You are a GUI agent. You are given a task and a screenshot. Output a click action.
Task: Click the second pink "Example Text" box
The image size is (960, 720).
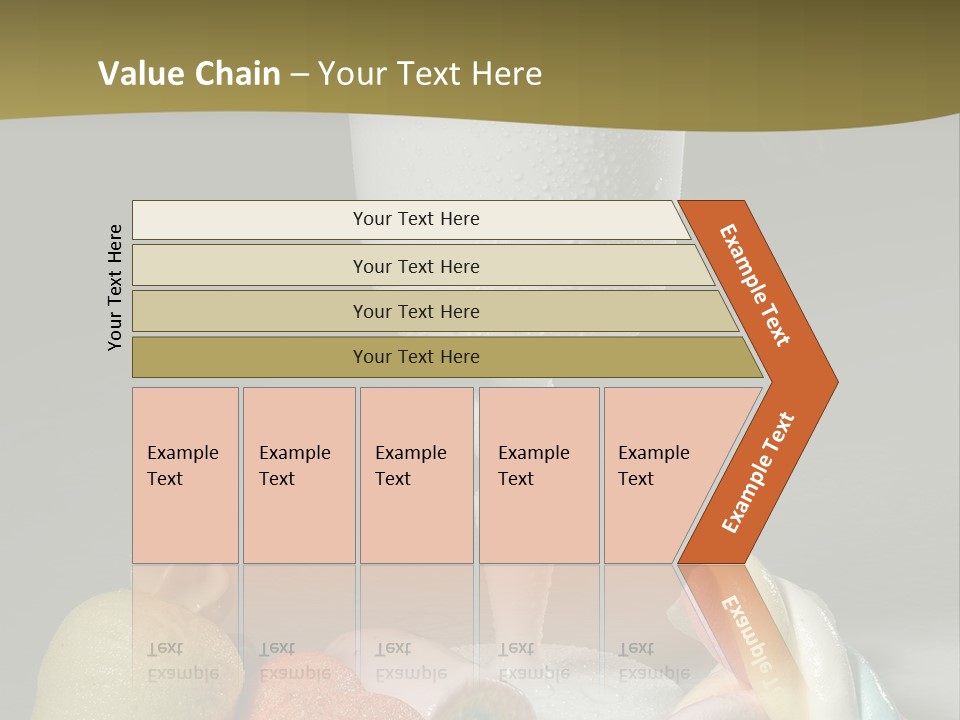click(x=299, y=475)
